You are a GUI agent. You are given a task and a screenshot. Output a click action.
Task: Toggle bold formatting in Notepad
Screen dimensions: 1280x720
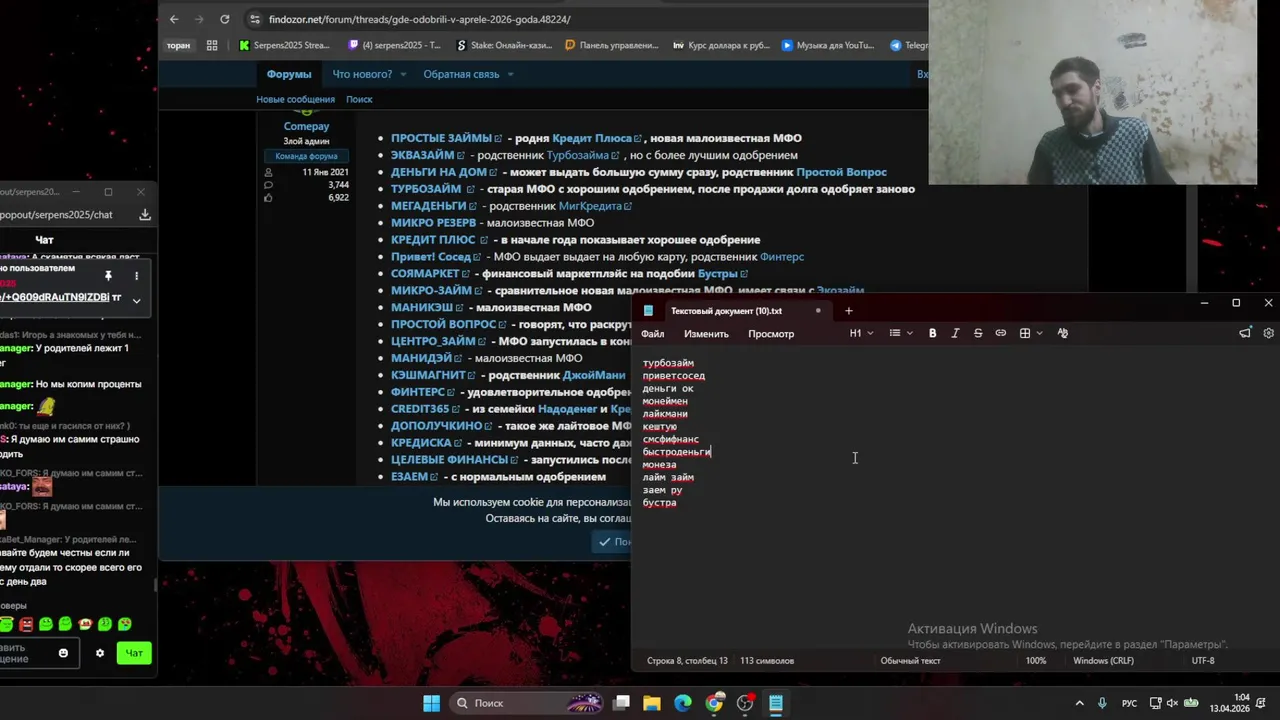pyautogui.click(x=932, y=333)
